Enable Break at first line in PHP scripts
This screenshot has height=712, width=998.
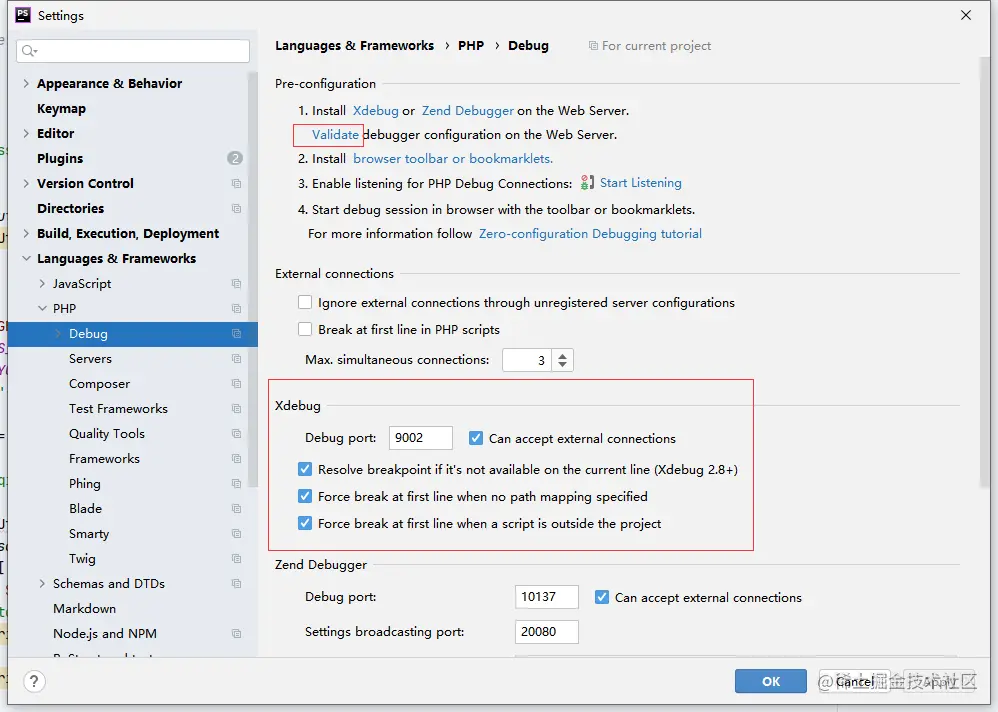click(x=305, y=329)
